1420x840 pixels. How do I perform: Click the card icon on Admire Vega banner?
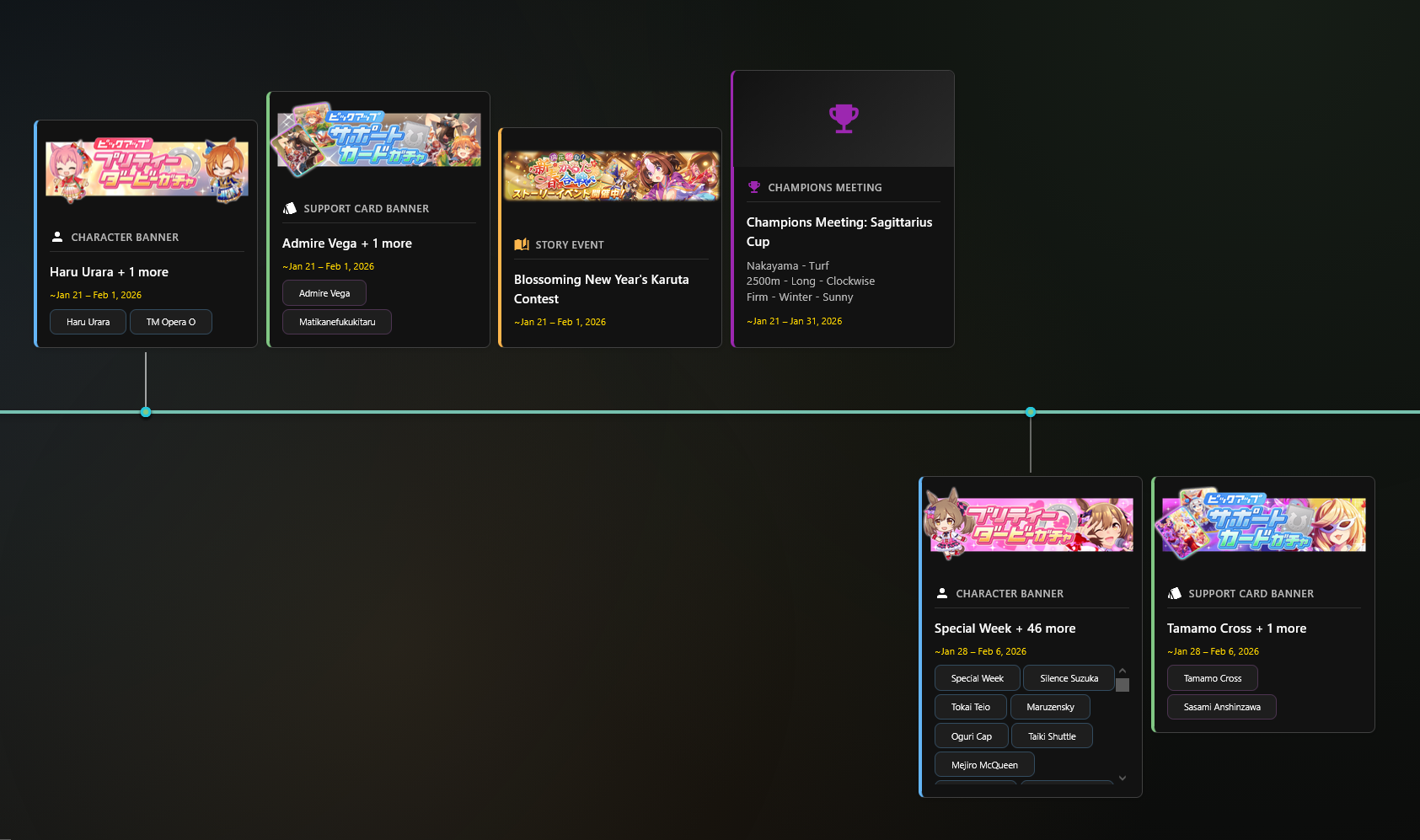pos(290,208)
